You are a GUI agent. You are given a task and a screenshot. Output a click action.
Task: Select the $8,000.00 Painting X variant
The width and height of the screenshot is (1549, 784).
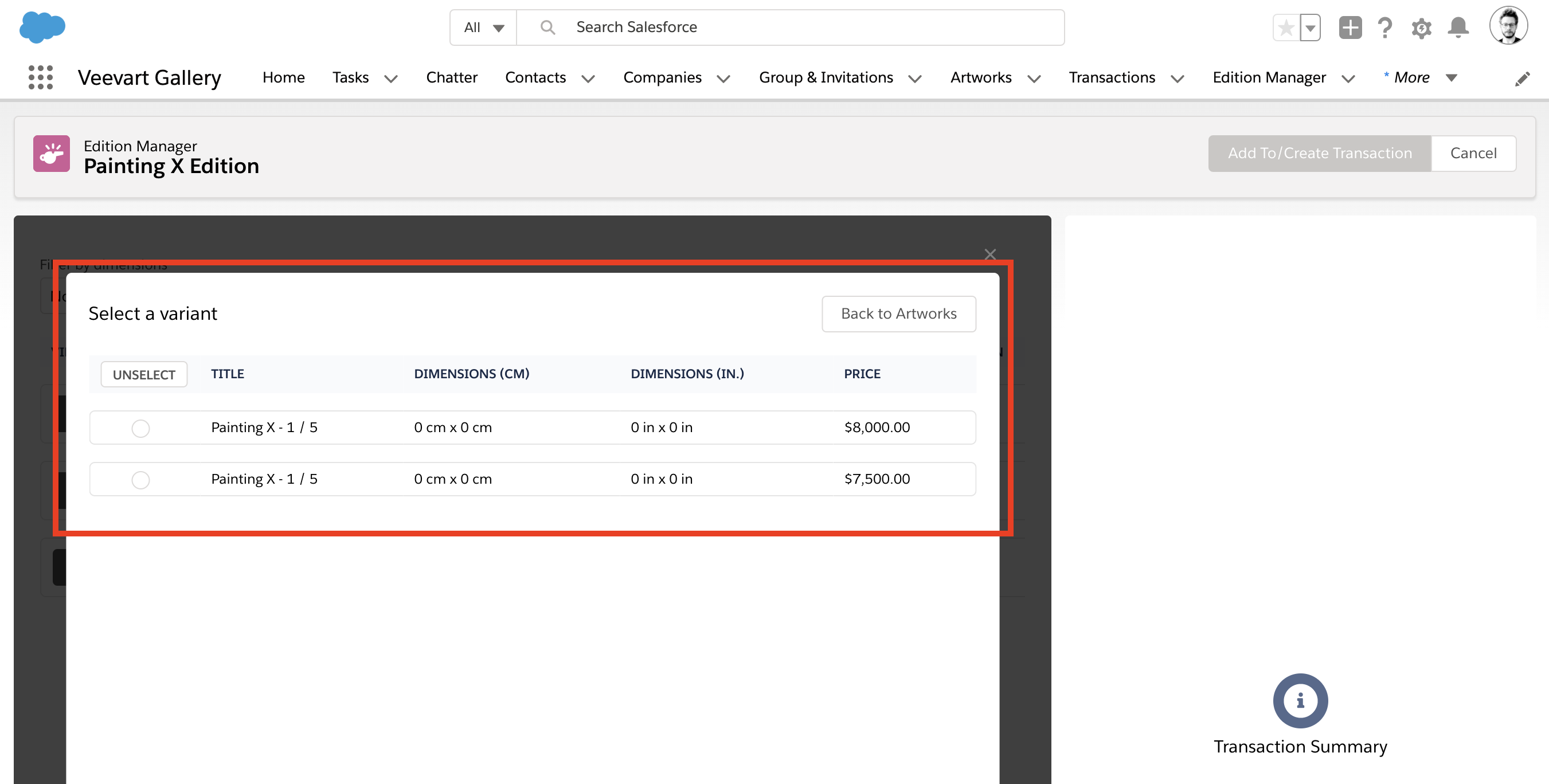coord(140,428)
